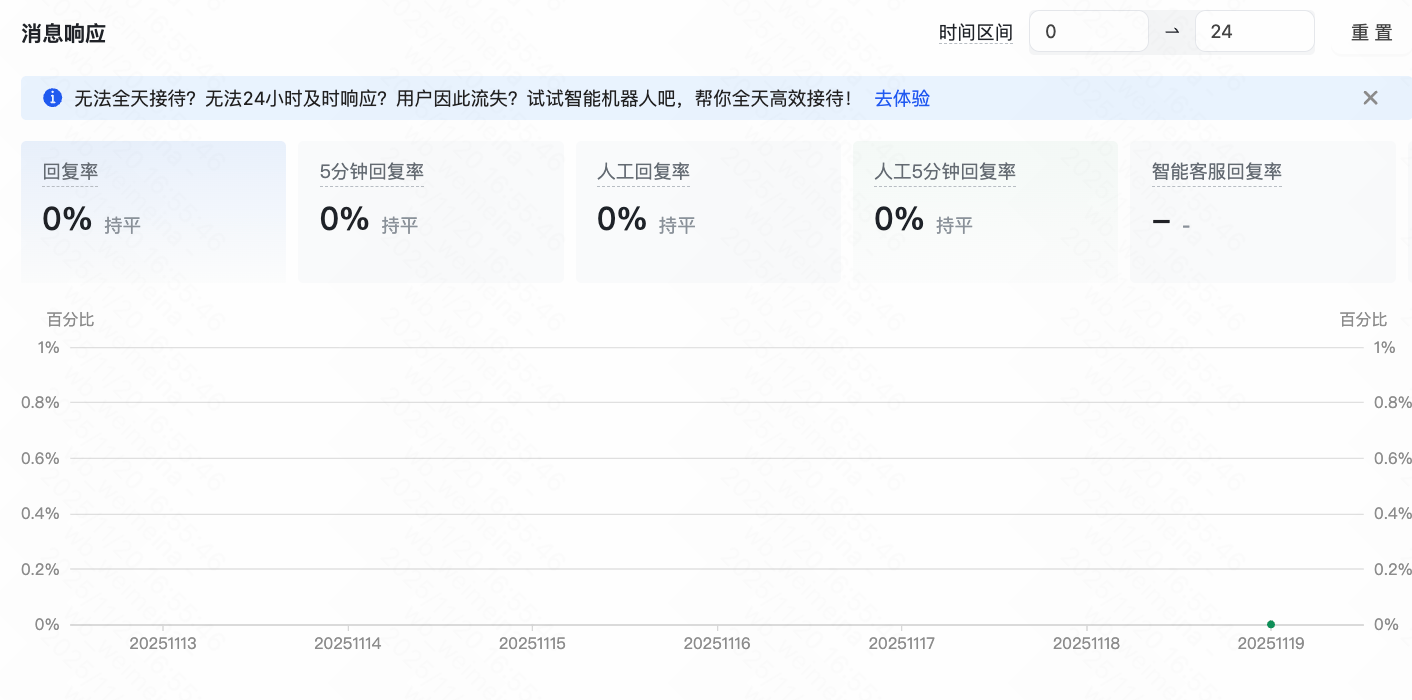Dismiss the smart robot promotion banner
The width and height of the screenshot is (1412, 700).
point(1370,97)
